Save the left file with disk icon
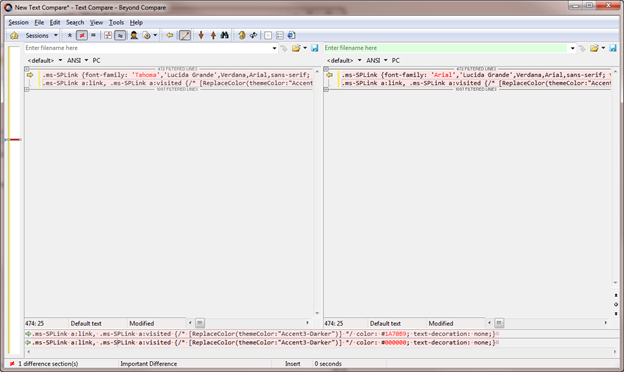The height and width of the screenshot is (372, 624). click(x=315, y=48)
